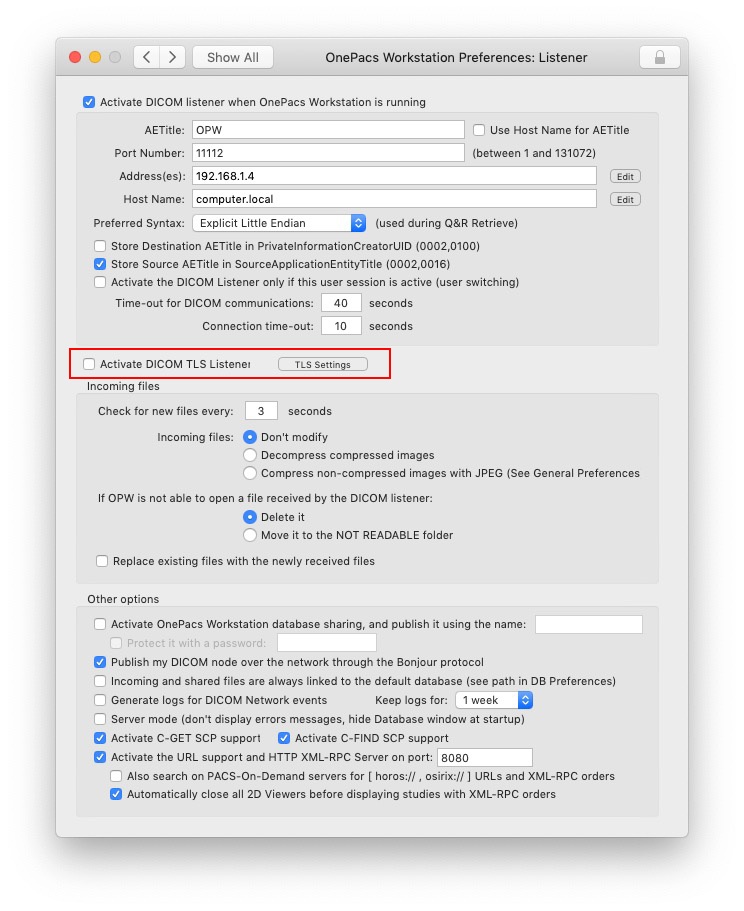This screenshot has width=744, height=911.
Task: Enable DICOM Listener only if session active
Action: pos(100,282)
